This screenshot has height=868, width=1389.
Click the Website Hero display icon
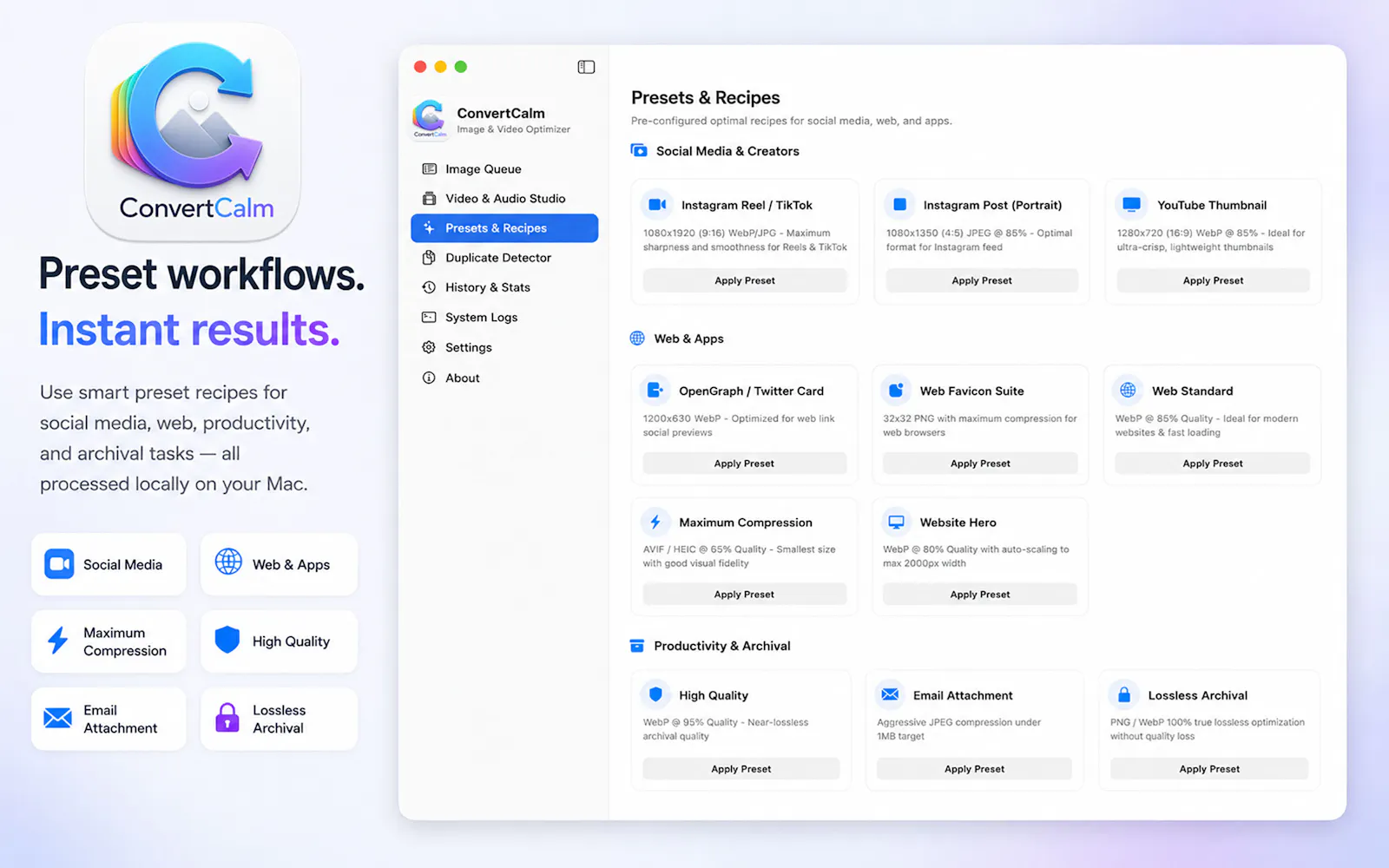pos(896,522)
